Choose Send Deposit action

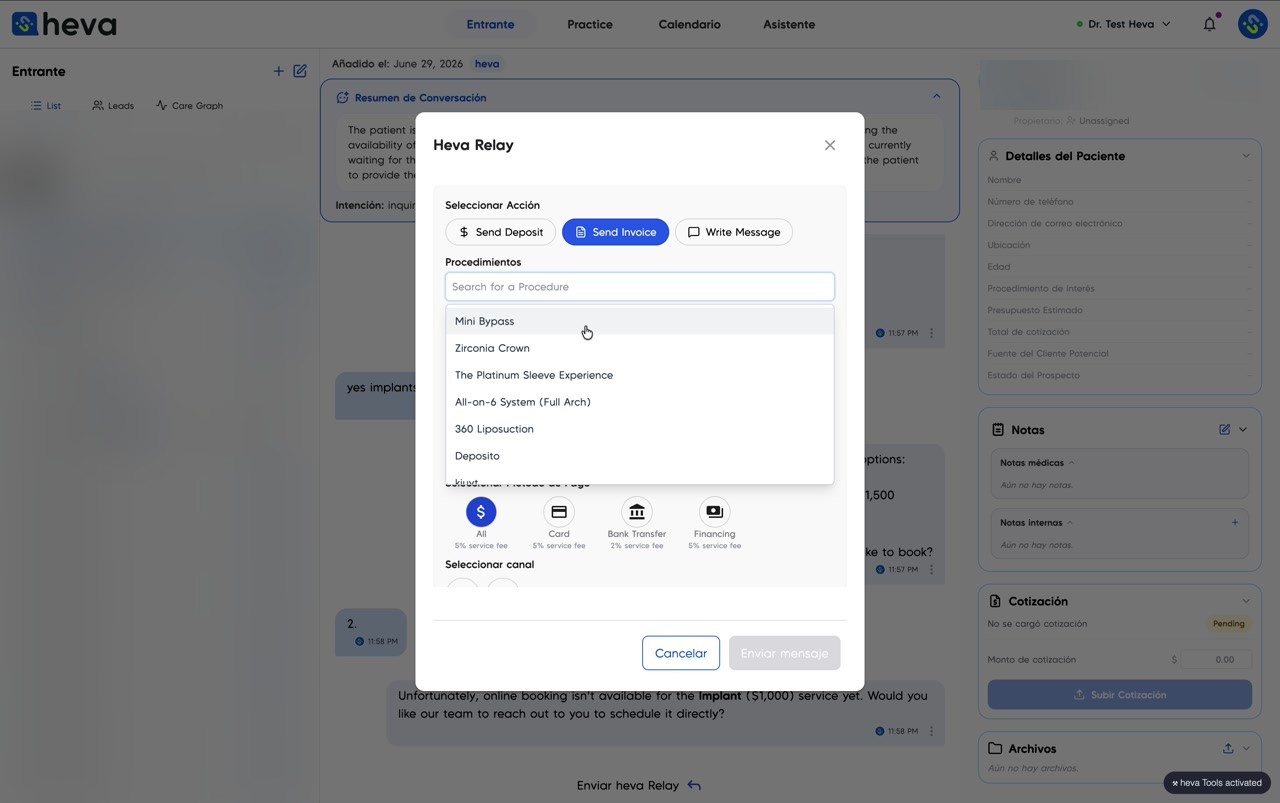click(500, 232)
